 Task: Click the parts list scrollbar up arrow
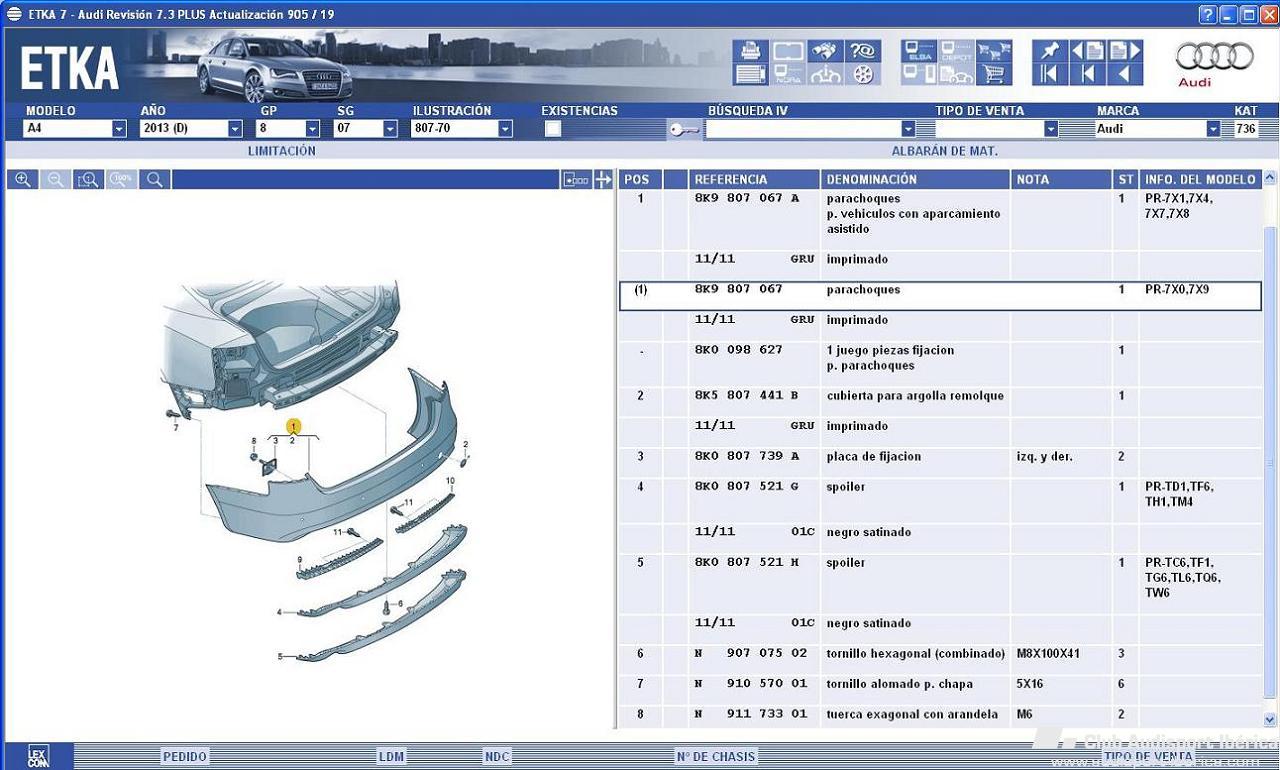(x=1270, y=179)
